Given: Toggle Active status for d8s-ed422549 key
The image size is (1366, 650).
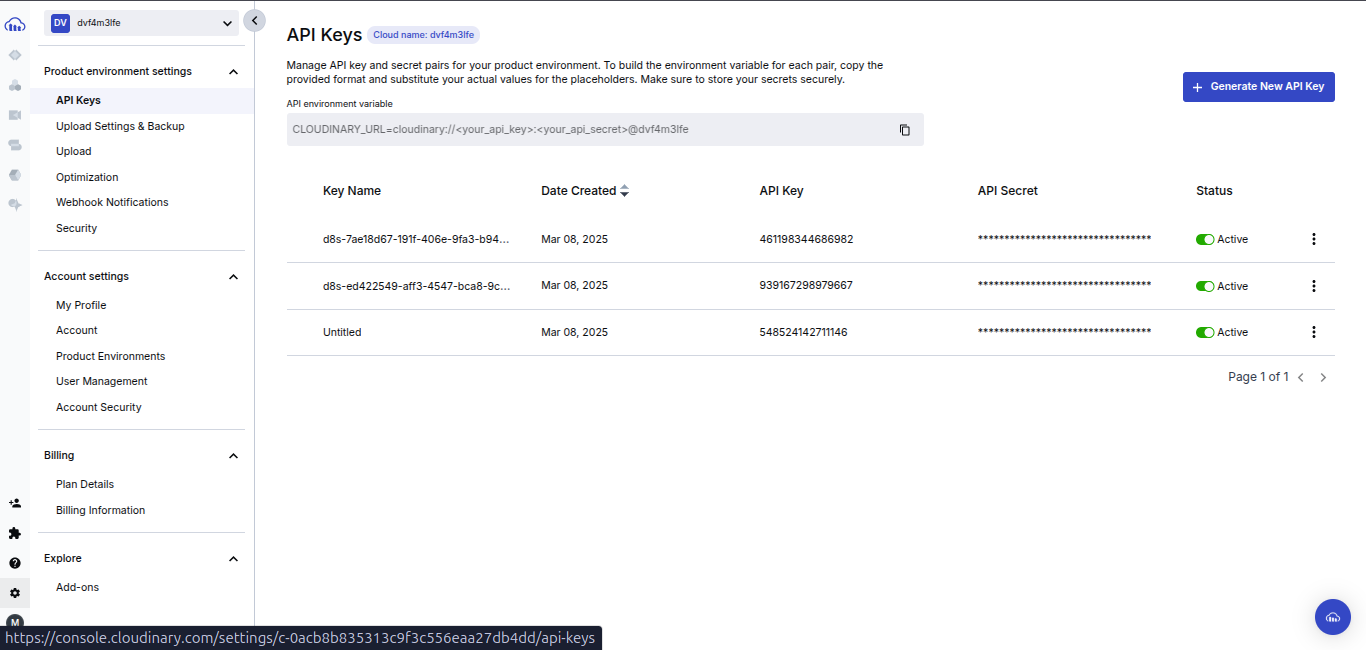Looking at the screenshot, I should (1205, 286).
